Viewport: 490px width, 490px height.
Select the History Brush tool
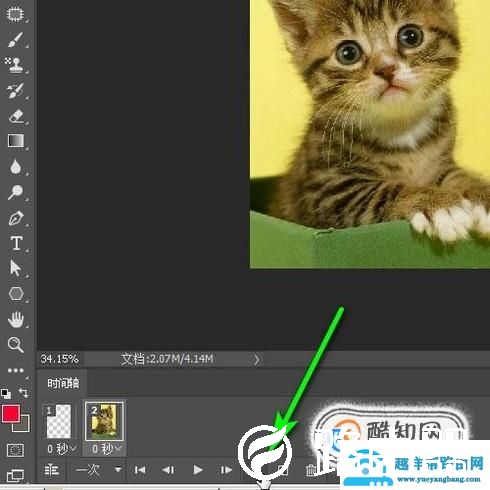click(x=15, y=90)
